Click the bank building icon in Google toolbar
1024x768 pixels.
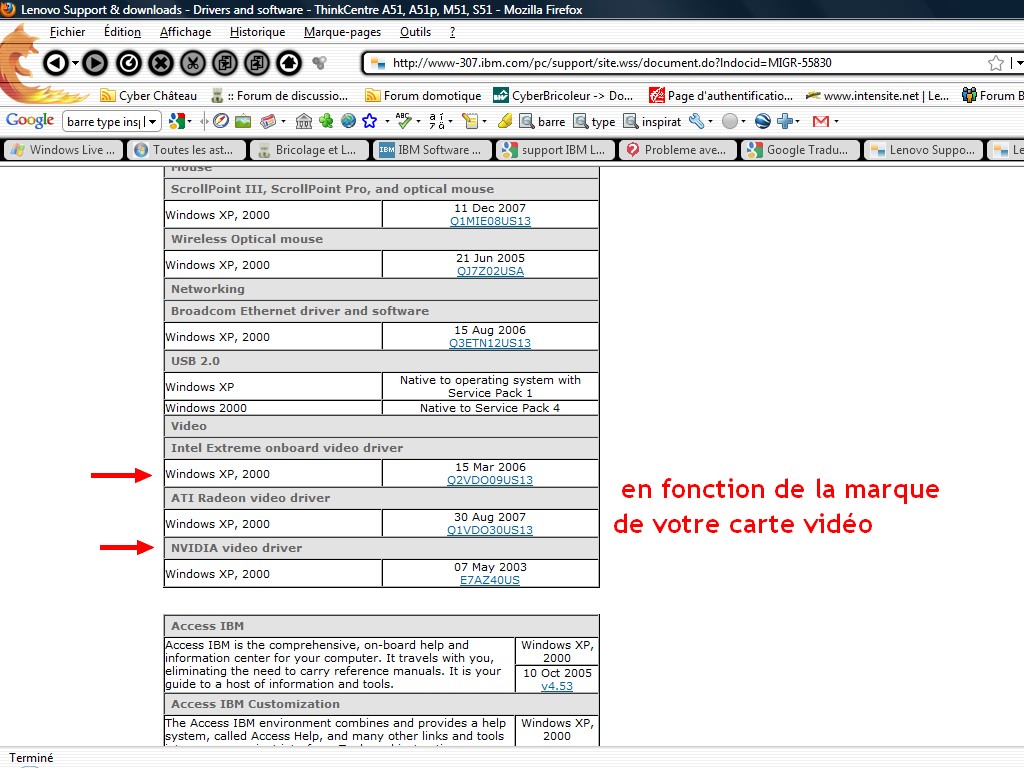click(304, 121)
